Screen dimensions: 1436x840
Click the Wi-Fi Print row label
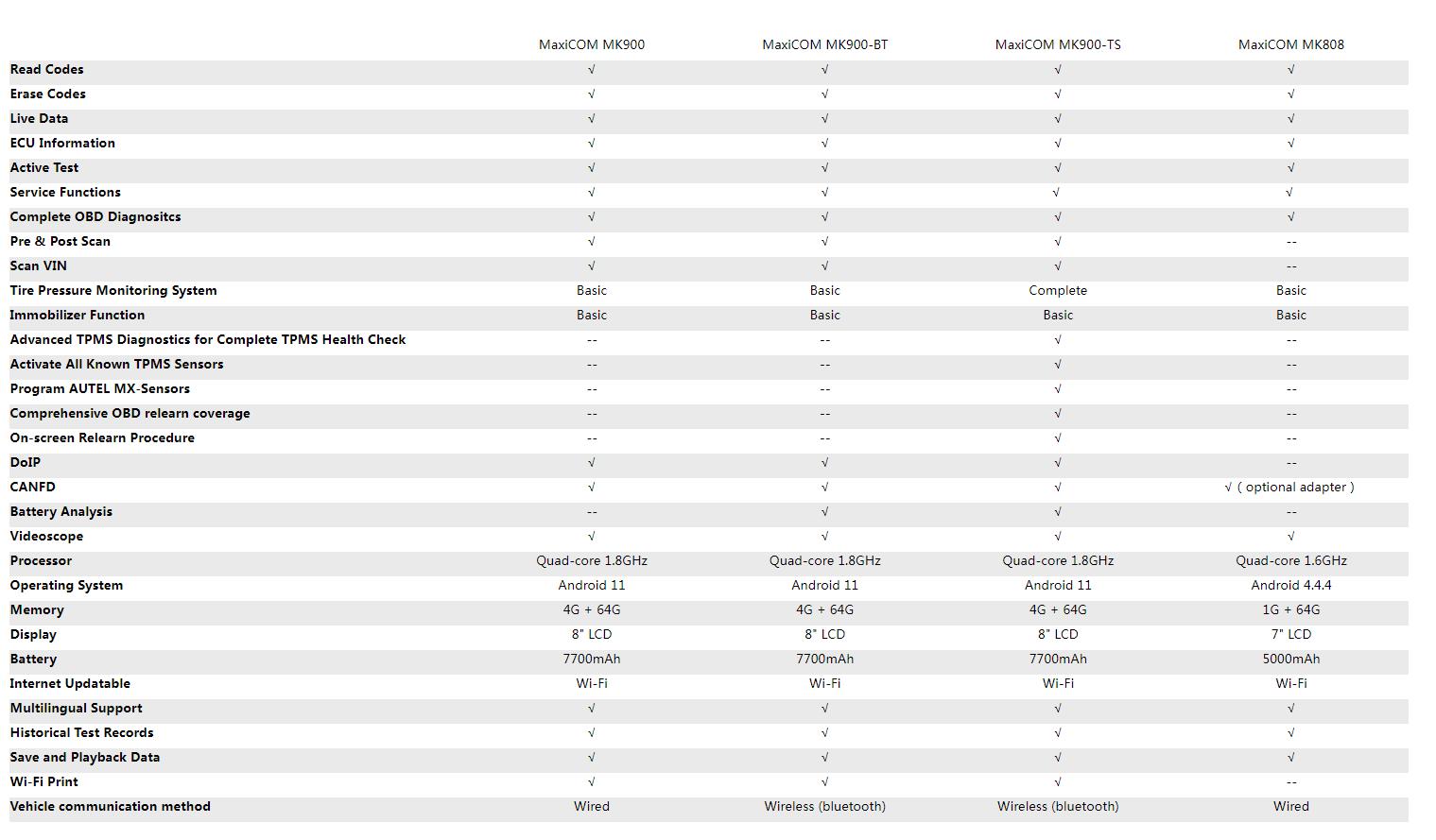pyautogui.click(x=44, y=781)
